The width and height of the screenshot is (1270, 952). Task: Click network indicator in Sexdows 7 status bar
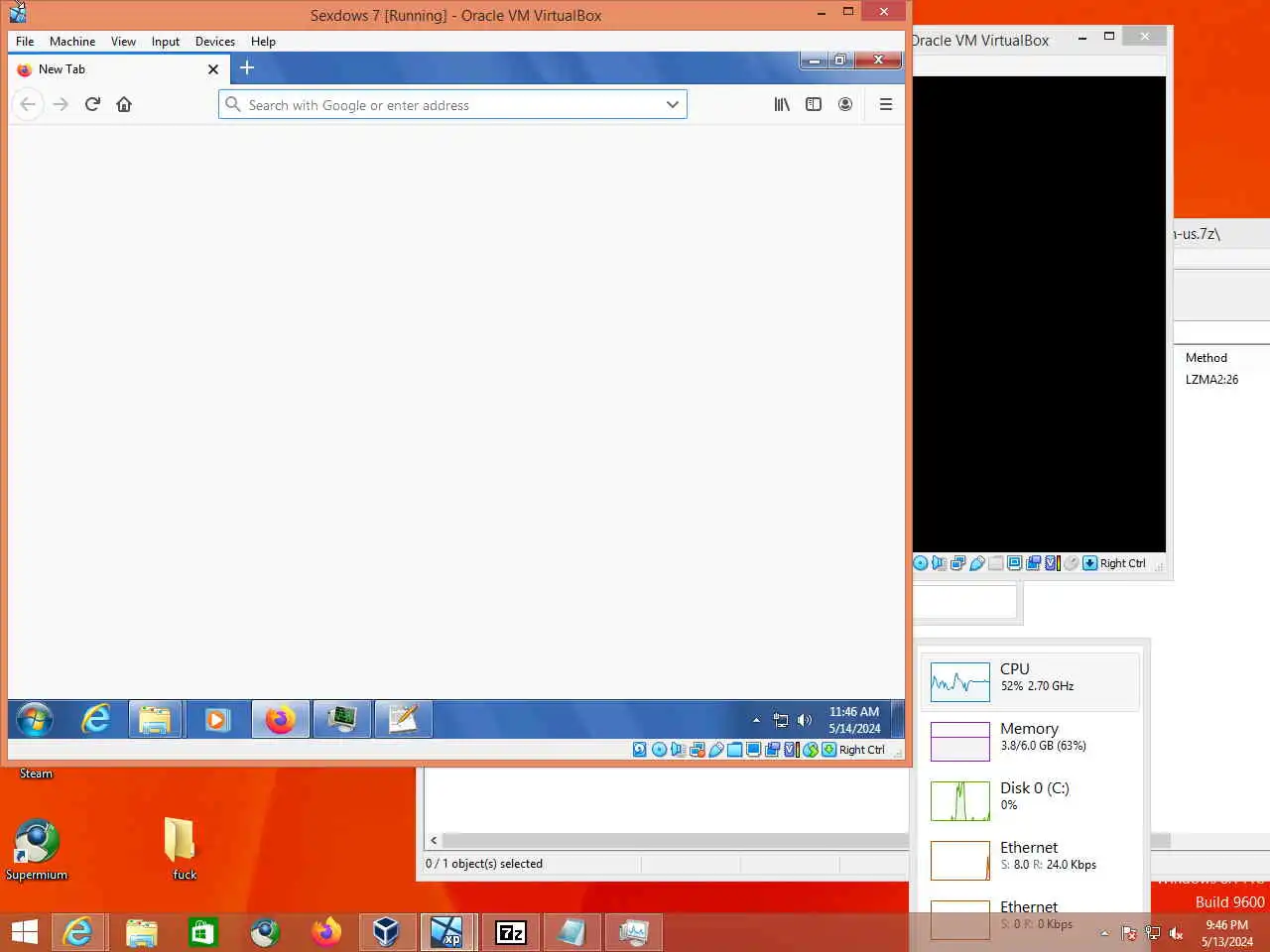click(x=698, y=750)
